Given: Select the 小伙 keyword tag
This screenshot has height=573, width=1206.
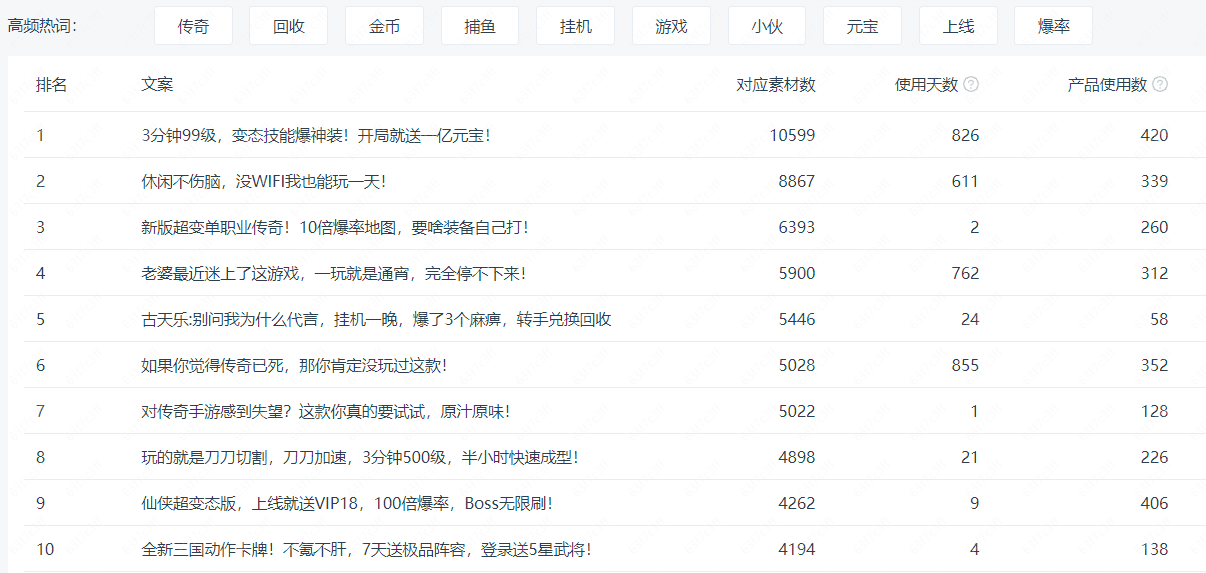Looking at the screenshot, I should pos(767,26).
